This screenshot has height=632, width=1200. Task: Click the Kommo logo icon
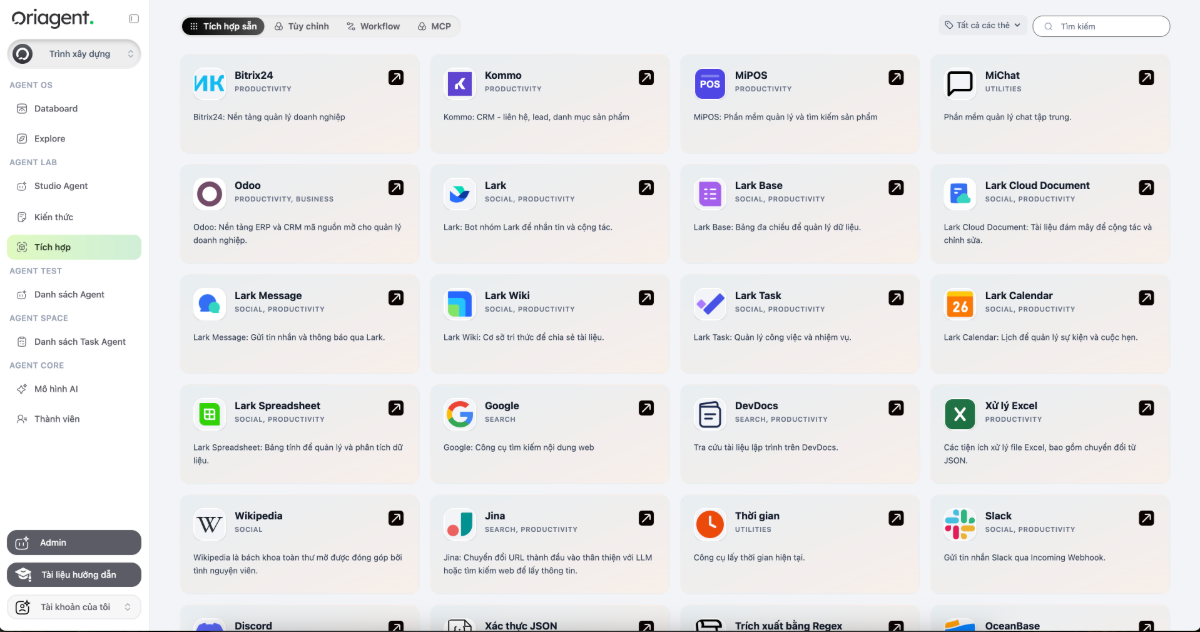click(460, 84)
